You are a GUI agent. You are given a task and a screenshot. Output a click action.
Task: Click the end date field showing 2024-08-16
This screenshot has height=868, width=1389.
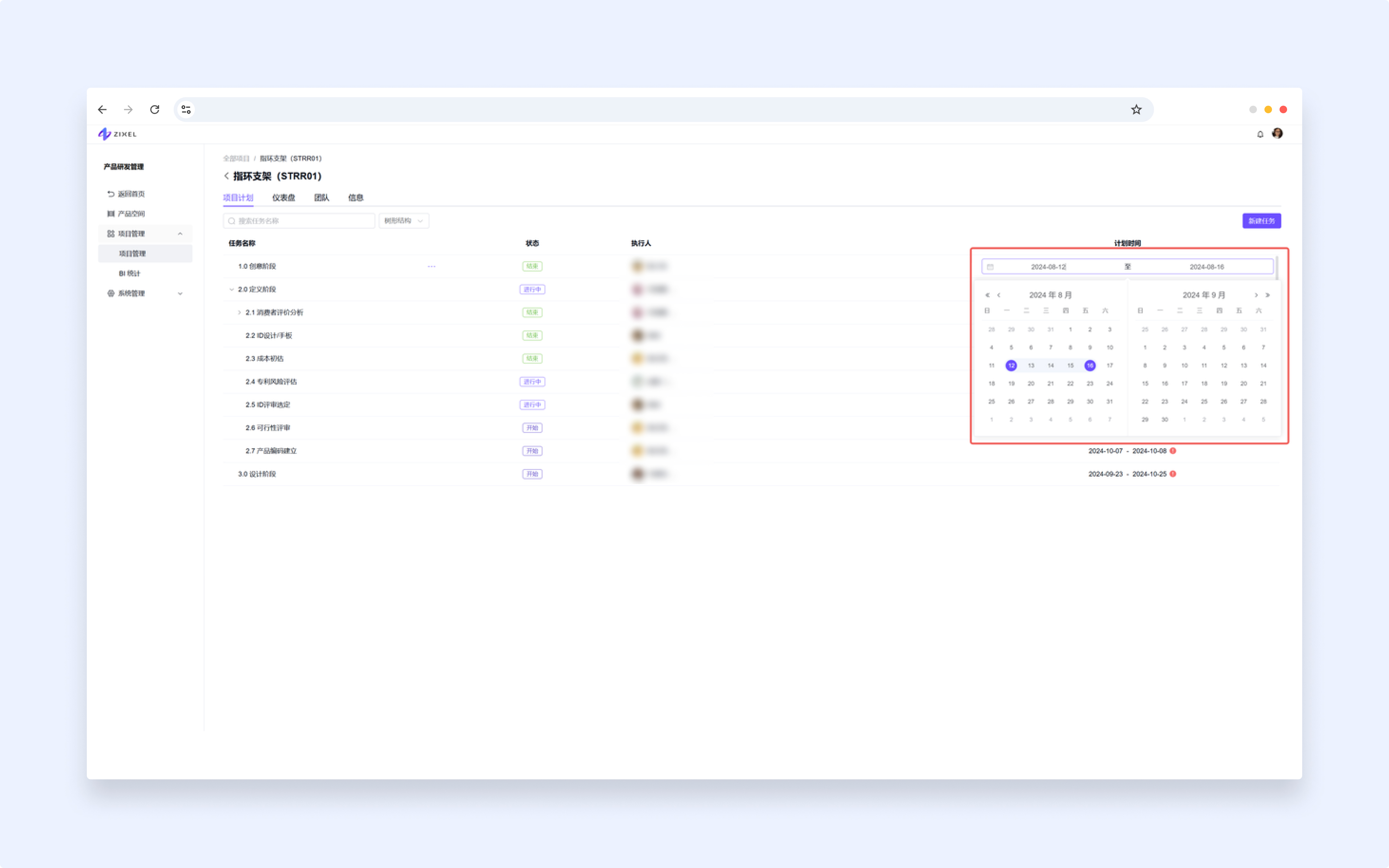pyautogui.click(x=1206, y=267)
